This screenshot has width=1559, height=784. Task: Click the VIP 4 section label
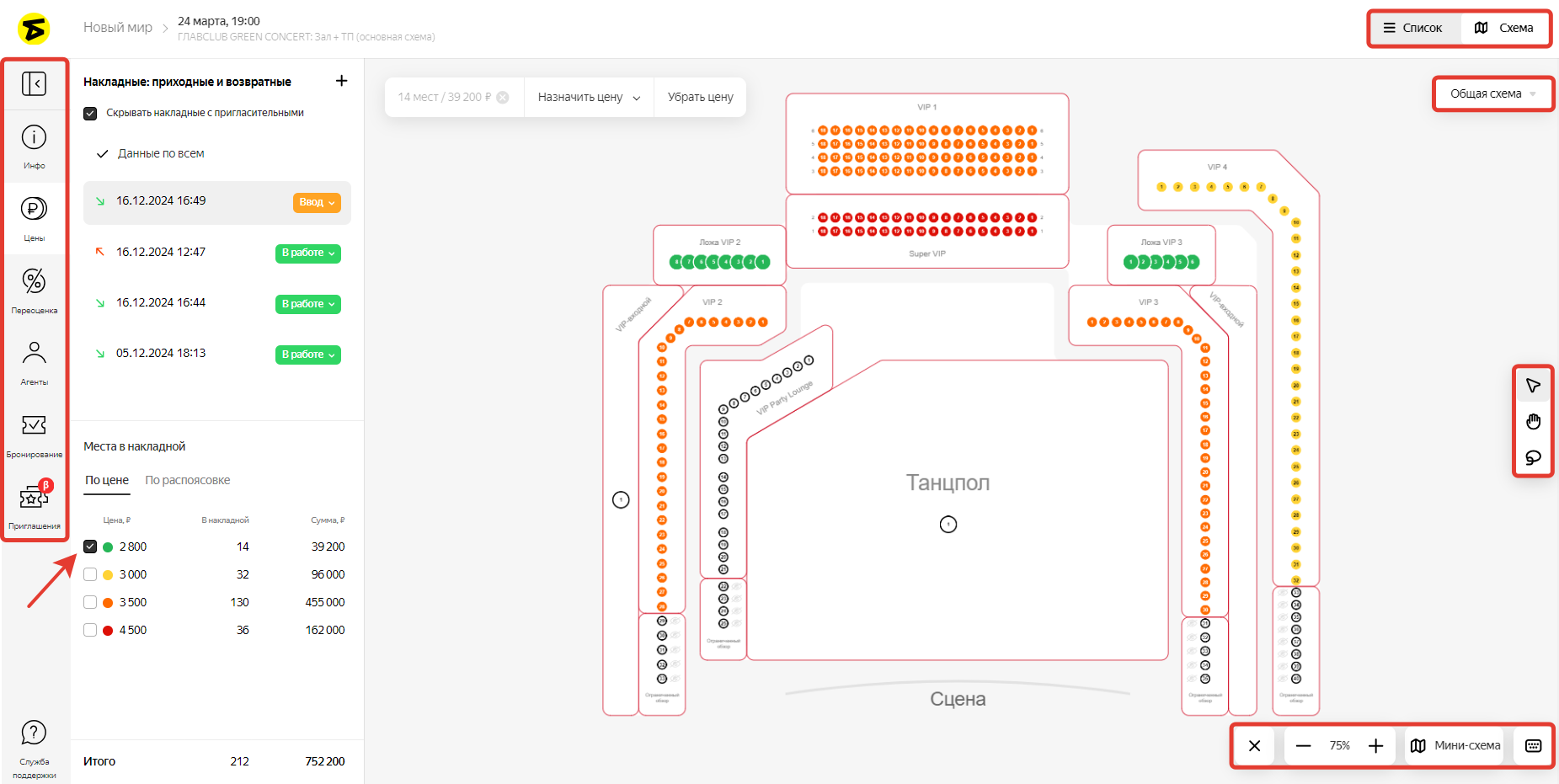point(1217,167)
